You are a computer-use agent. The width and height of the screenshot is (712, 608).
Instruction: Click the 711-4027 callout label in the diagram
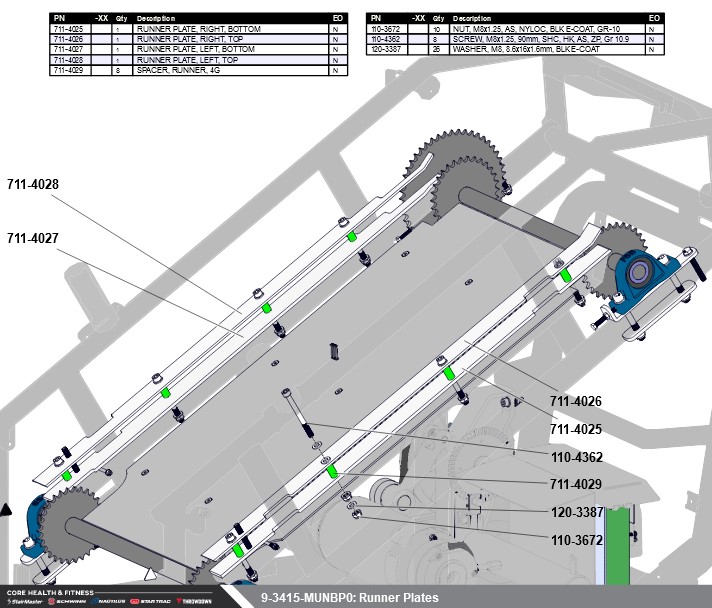33,239
